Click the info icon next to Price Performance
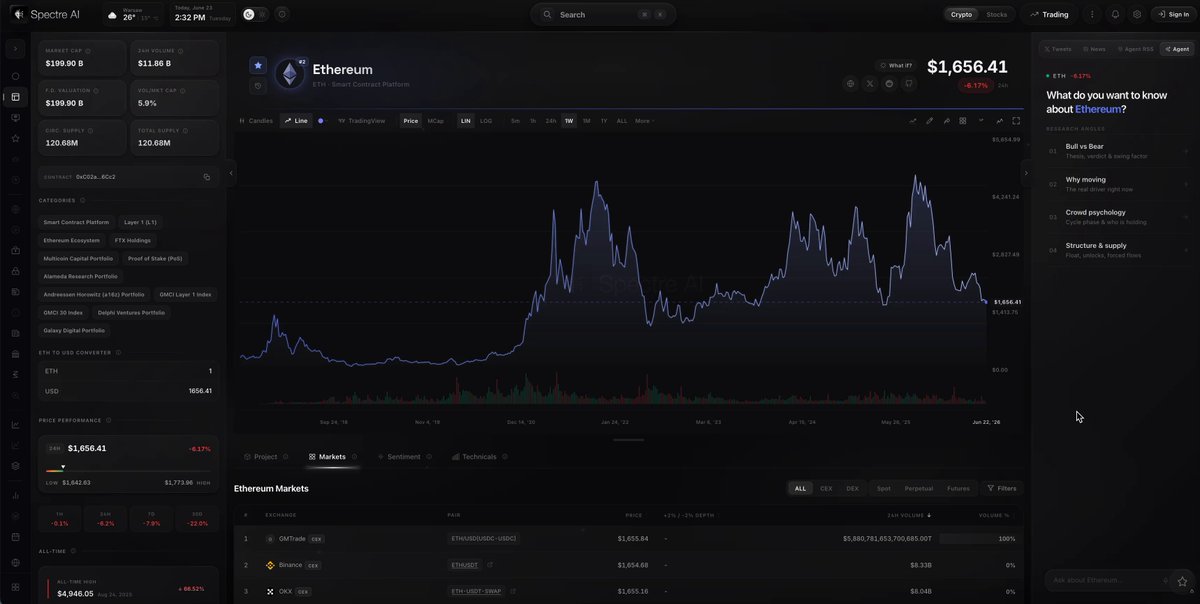 click(108, 420)
